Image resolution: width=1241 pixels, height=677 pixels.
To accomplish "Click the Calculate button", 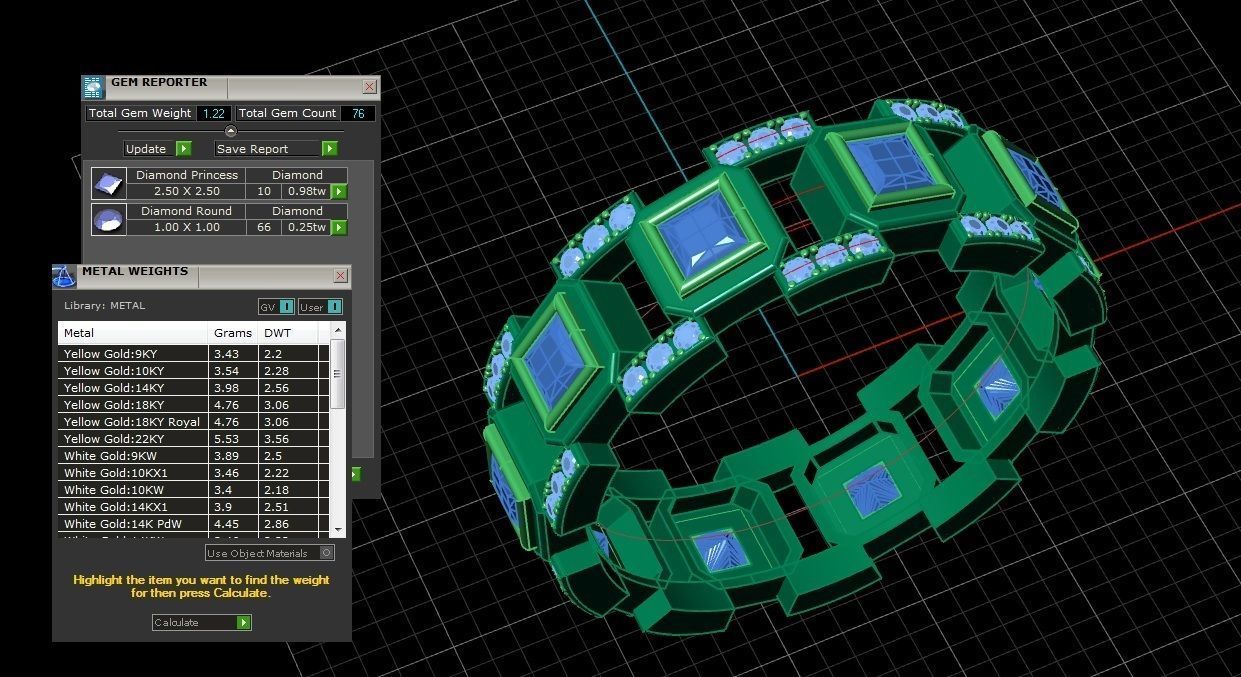I will (201, 622).
